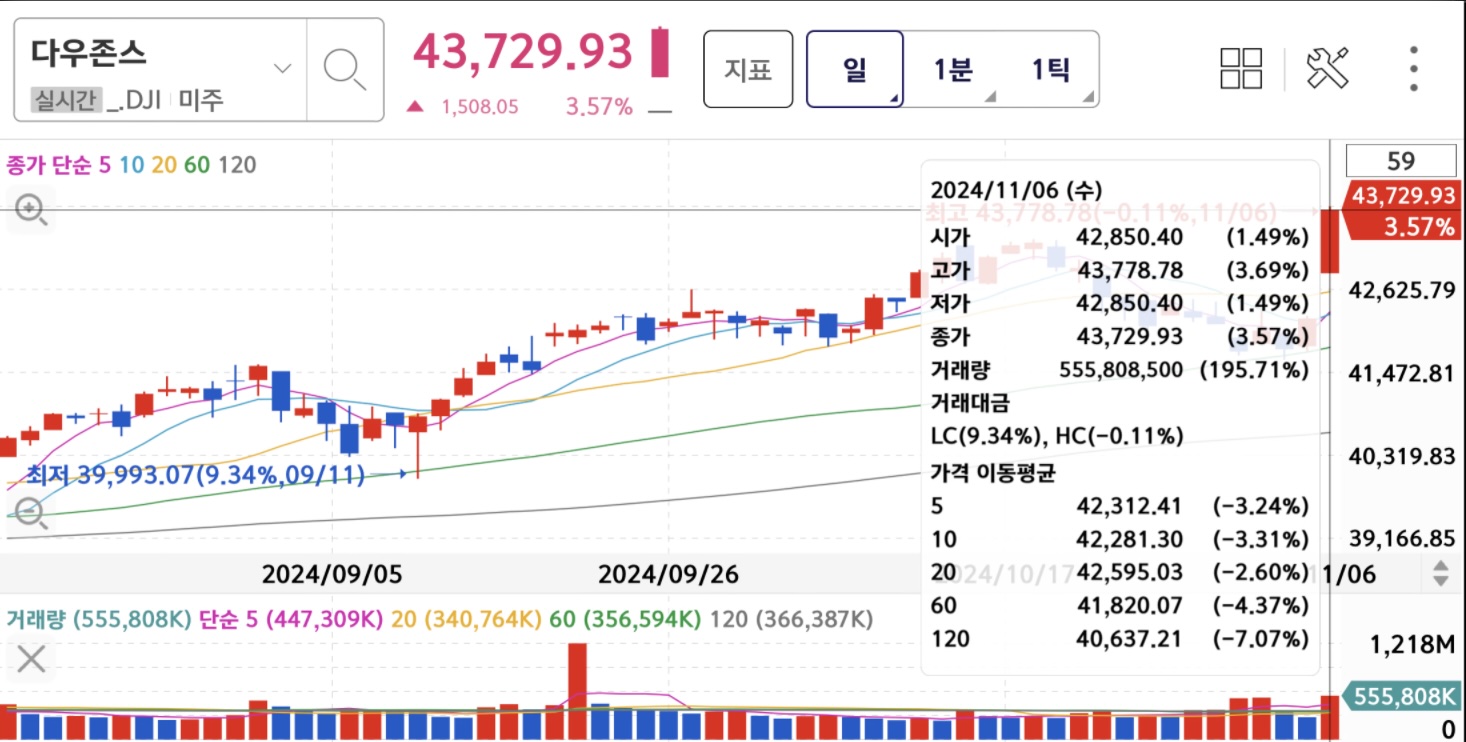Click the up-down stepper beside the date axis
Screen dimensions: 1466x742
point(1440,574)
